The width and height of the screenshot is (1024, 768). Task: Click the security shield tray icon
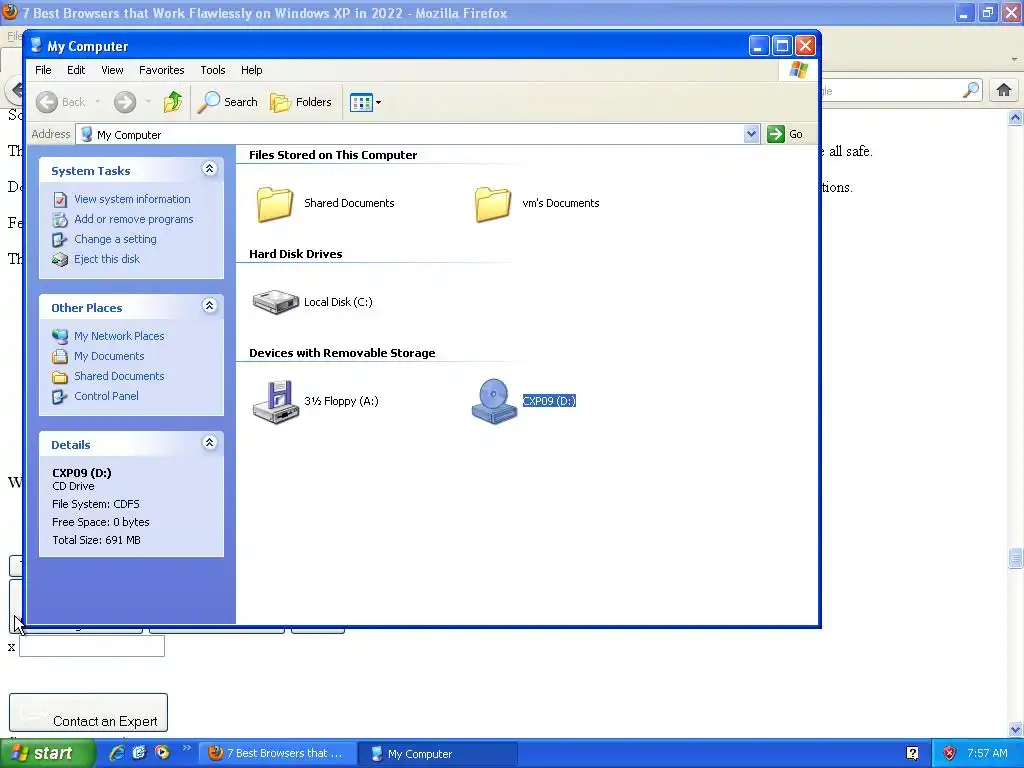(x=949, y=754)
